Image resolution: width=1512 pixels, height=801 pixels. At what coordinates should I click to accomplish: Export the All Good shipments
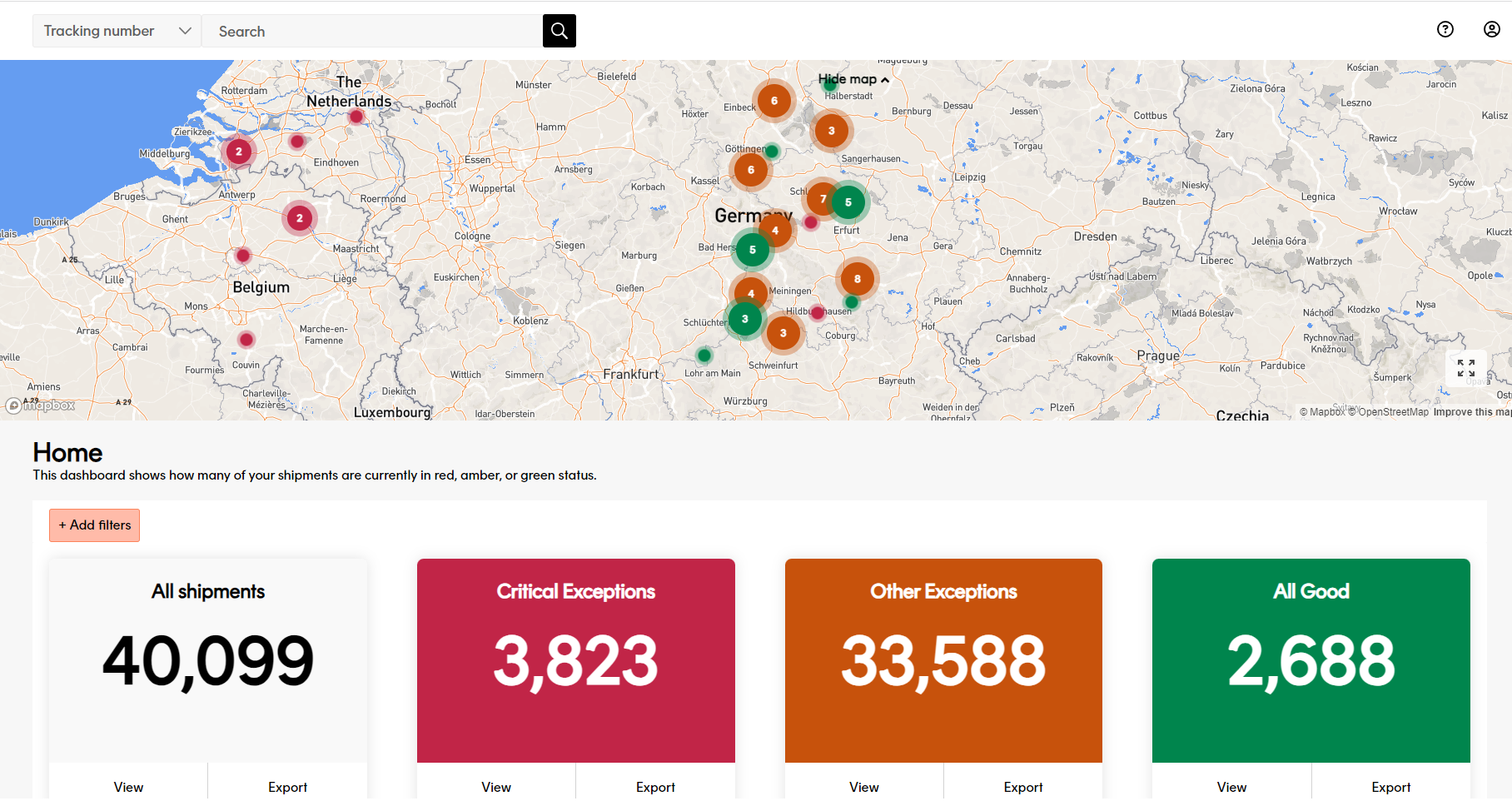coord(1390,786)
